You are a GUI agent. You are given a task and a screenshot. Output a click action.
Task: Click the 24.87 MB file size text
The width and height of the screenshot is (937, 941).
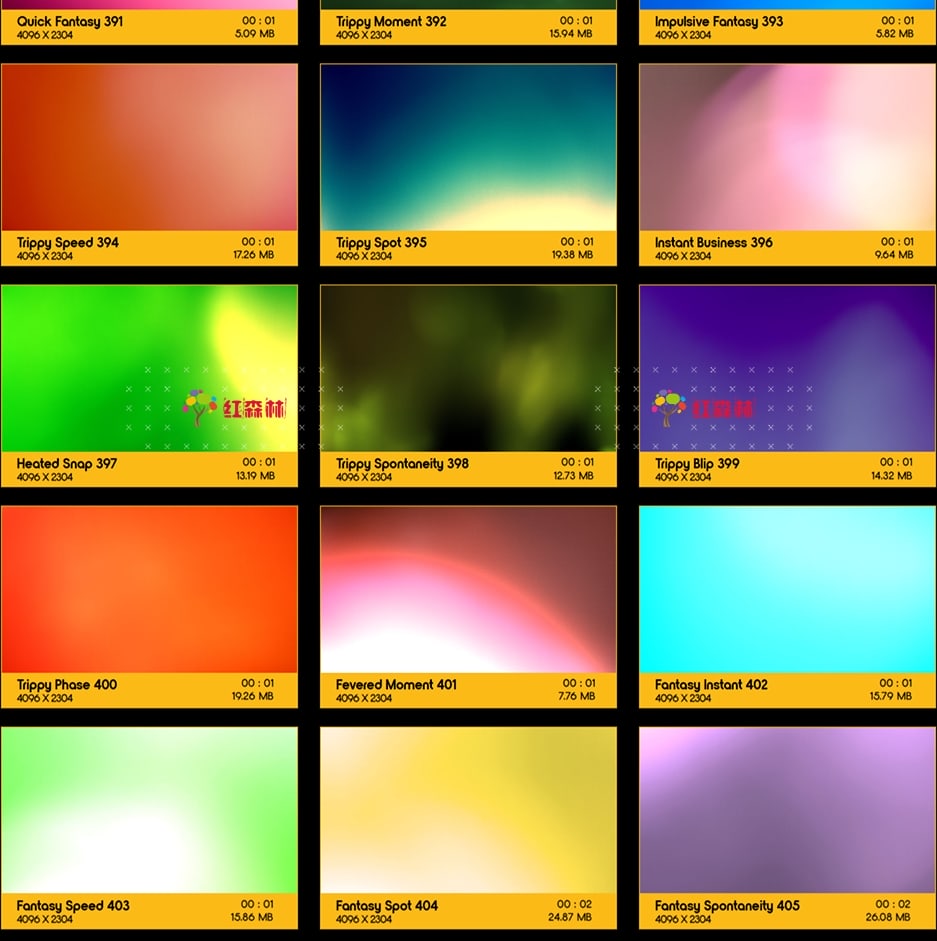click(570, 917)
